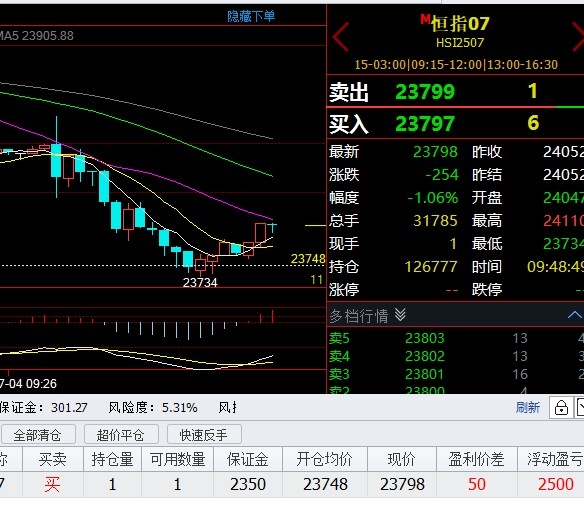Go to next contract with right red arrow
The width and height of the screenshot is (584, 507).
[578, 36]
